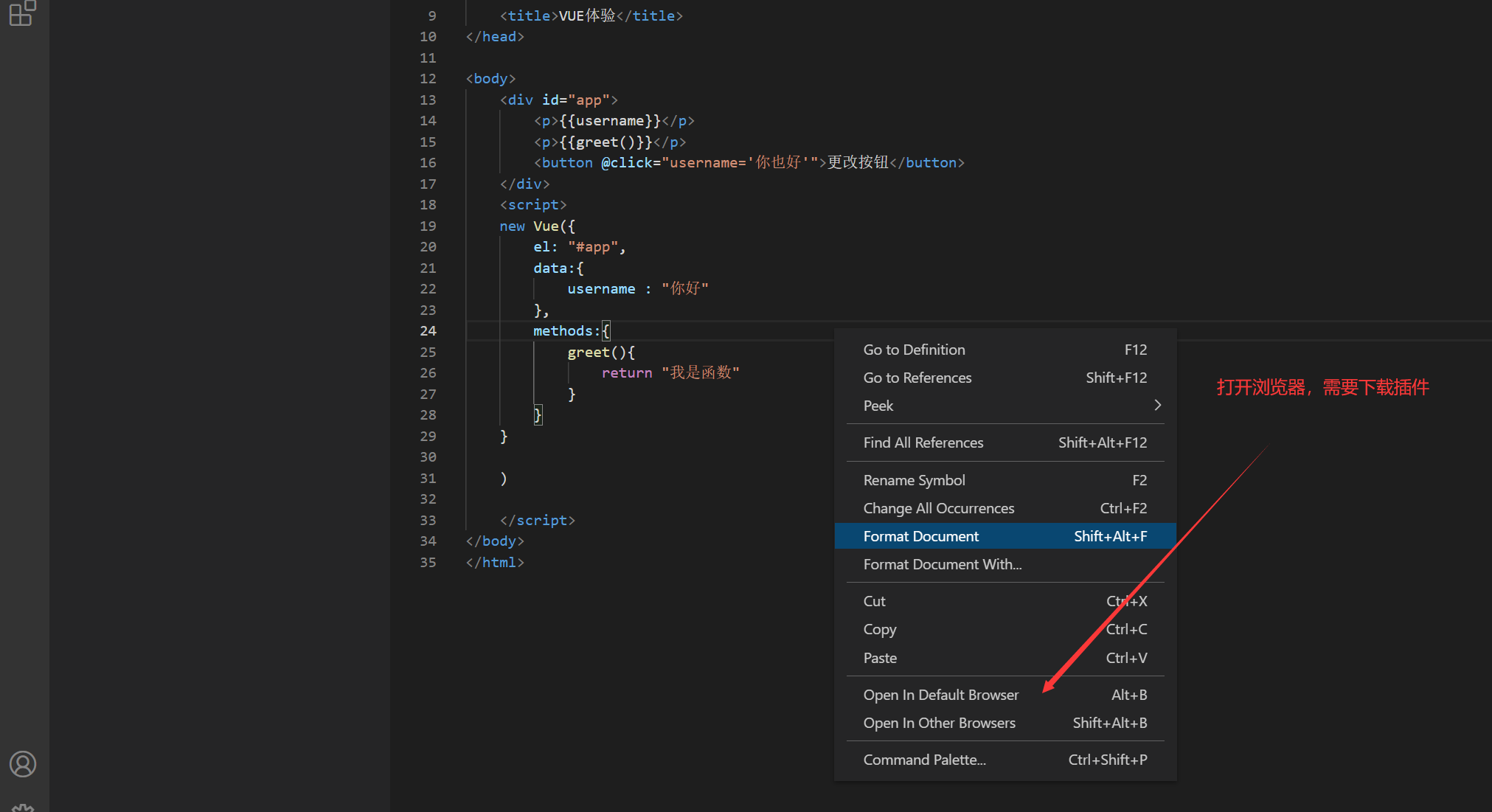Open the Extensions view icon

tap(22, 13)
